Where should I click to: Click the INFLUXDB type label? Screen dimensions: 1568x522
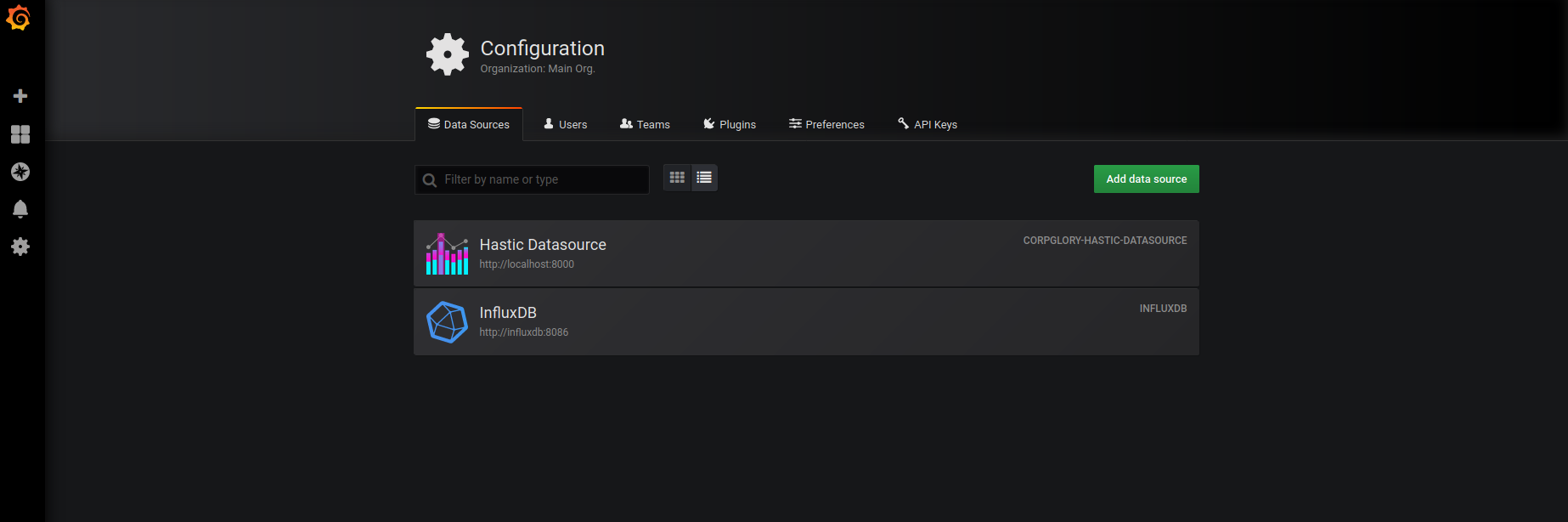coord(1163,309)
